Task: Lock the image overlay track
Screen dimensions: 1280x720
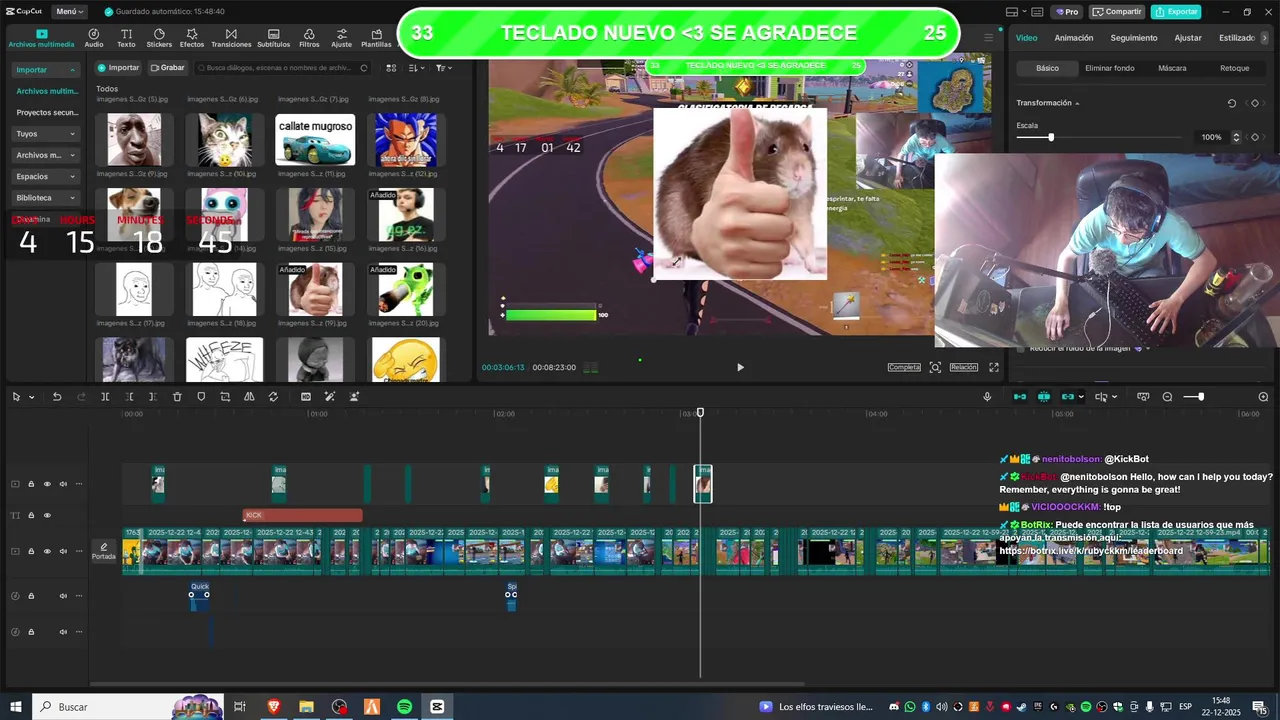Action: click(31, 484)
